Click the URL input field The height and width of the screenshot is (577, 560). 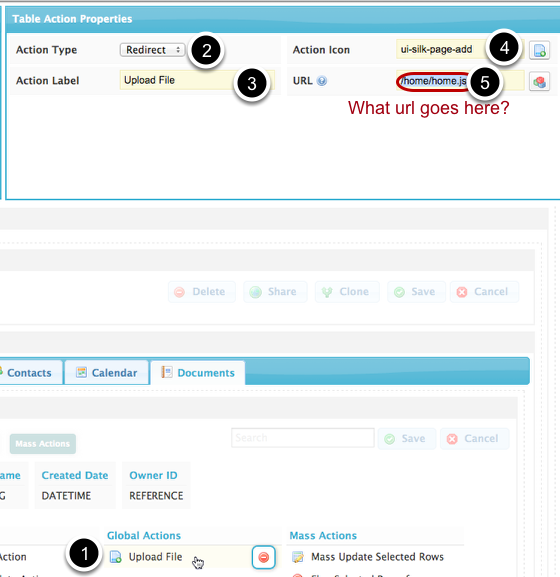[x=460, y=81]
